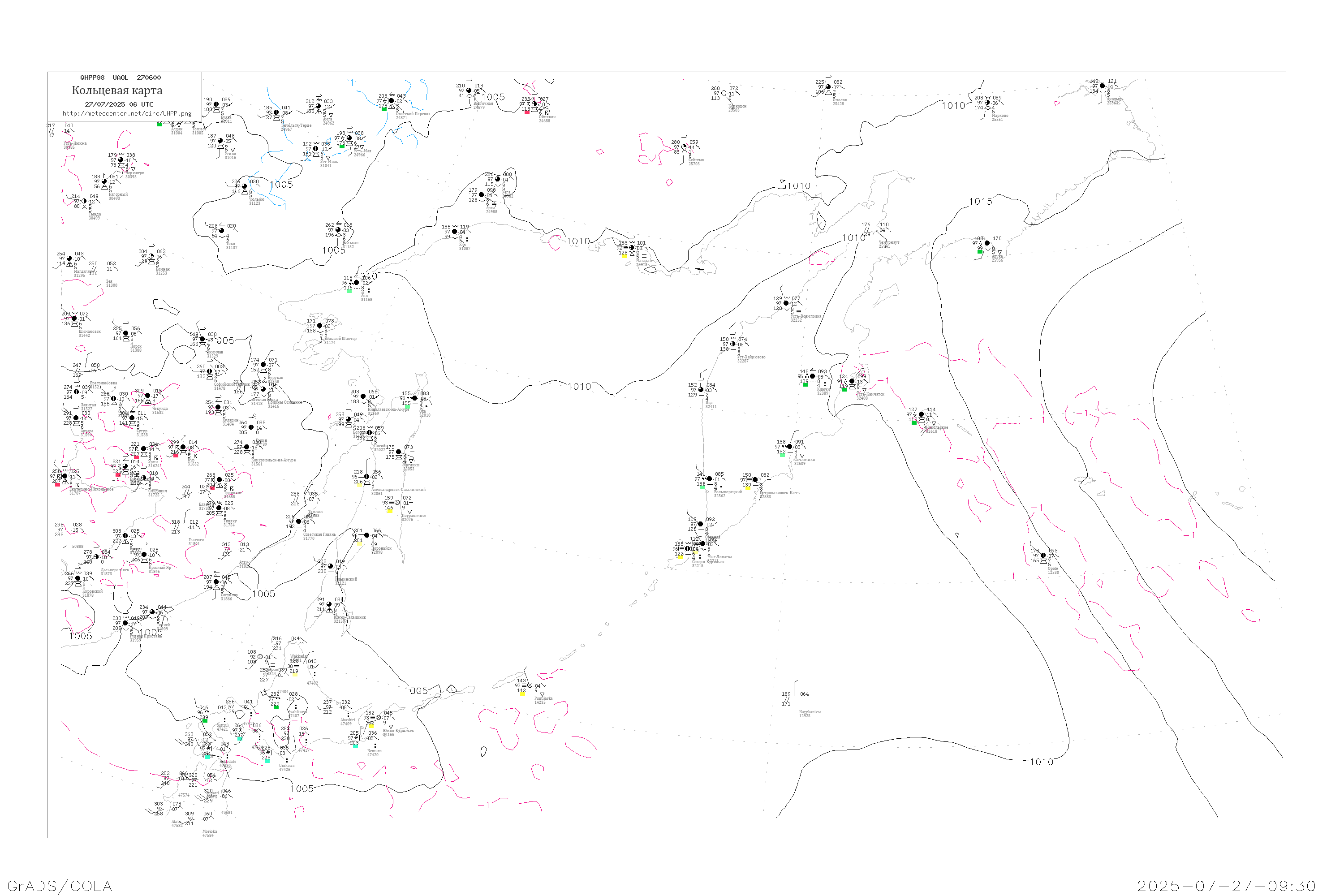Click the 1015 isobar pressure label
The width and height of the screenshot is (1344, 896).
coord(981,202)
